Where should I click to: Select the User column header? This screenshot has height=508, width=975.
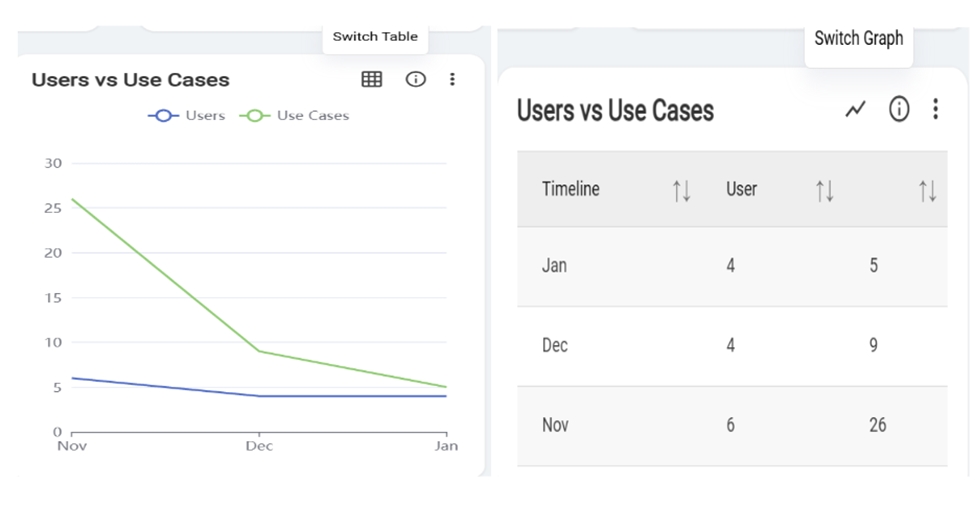pos(741,189)
